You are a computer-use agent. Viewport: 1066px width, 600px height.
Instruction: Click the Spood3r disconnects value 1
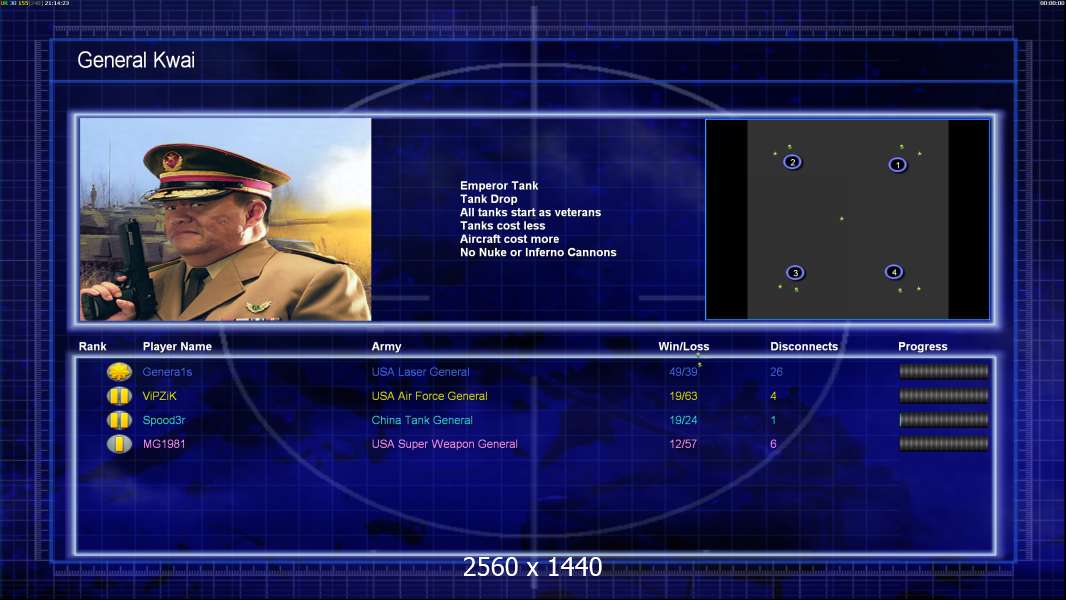(773, 420)
